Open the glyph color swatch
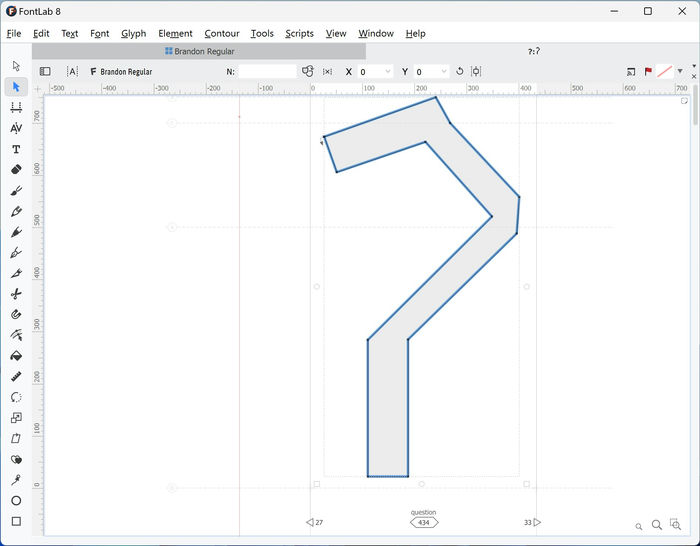700x546 pixels. [665, 71]
